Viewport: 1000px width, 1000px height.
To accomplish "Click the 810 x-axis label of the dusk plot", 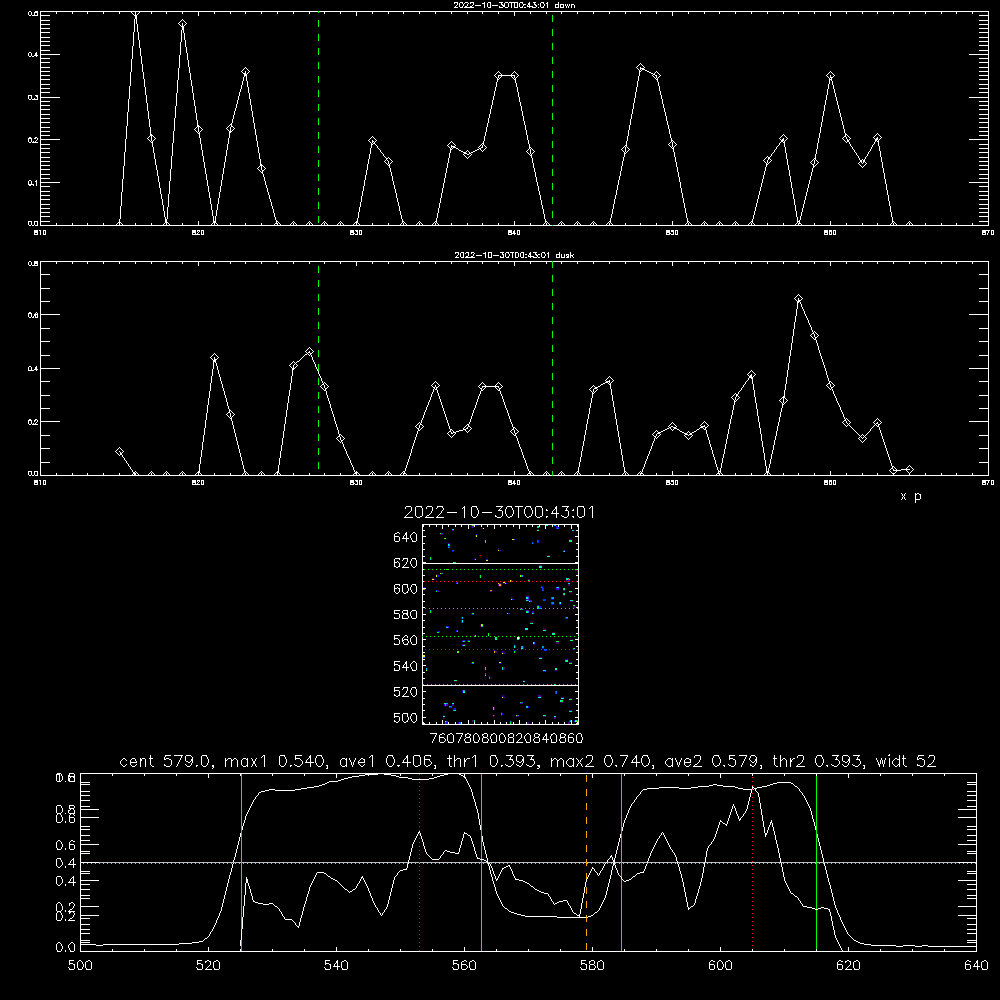I will tap(40, 483).
